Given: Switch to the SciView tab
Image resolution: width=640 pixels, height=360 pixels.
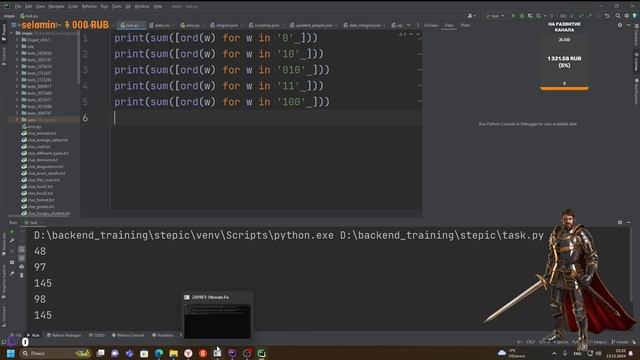Looking at the screenshot, I should click(431, 25).
